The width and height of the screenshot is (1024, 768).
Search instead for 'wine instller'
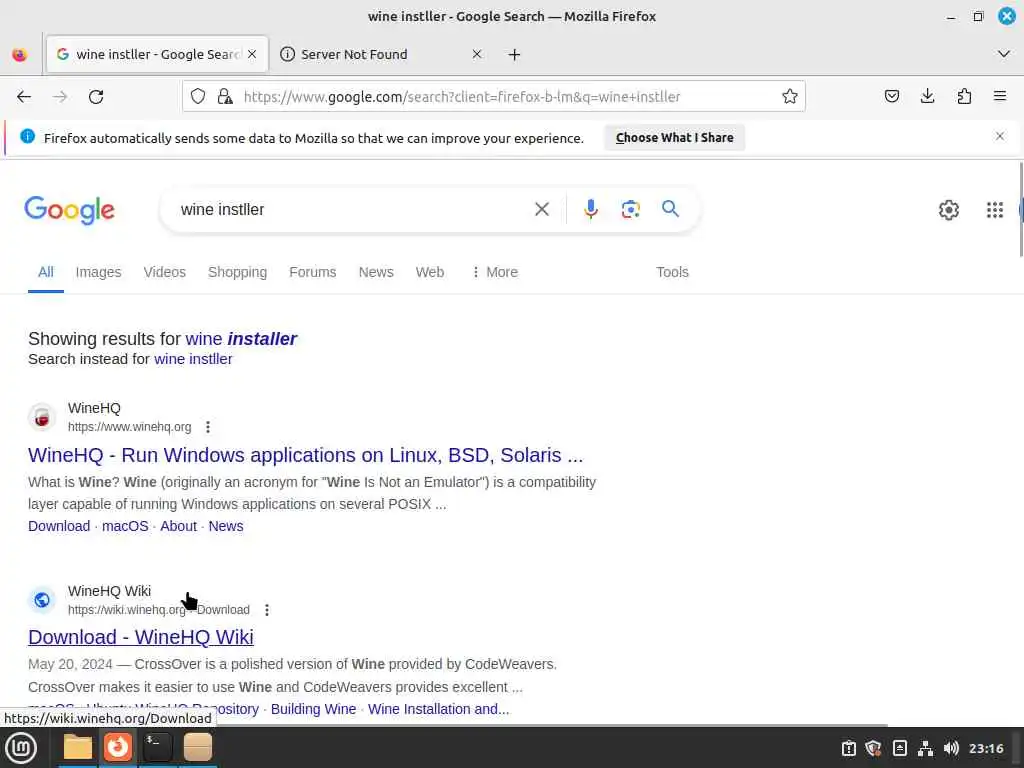[193, 359]
